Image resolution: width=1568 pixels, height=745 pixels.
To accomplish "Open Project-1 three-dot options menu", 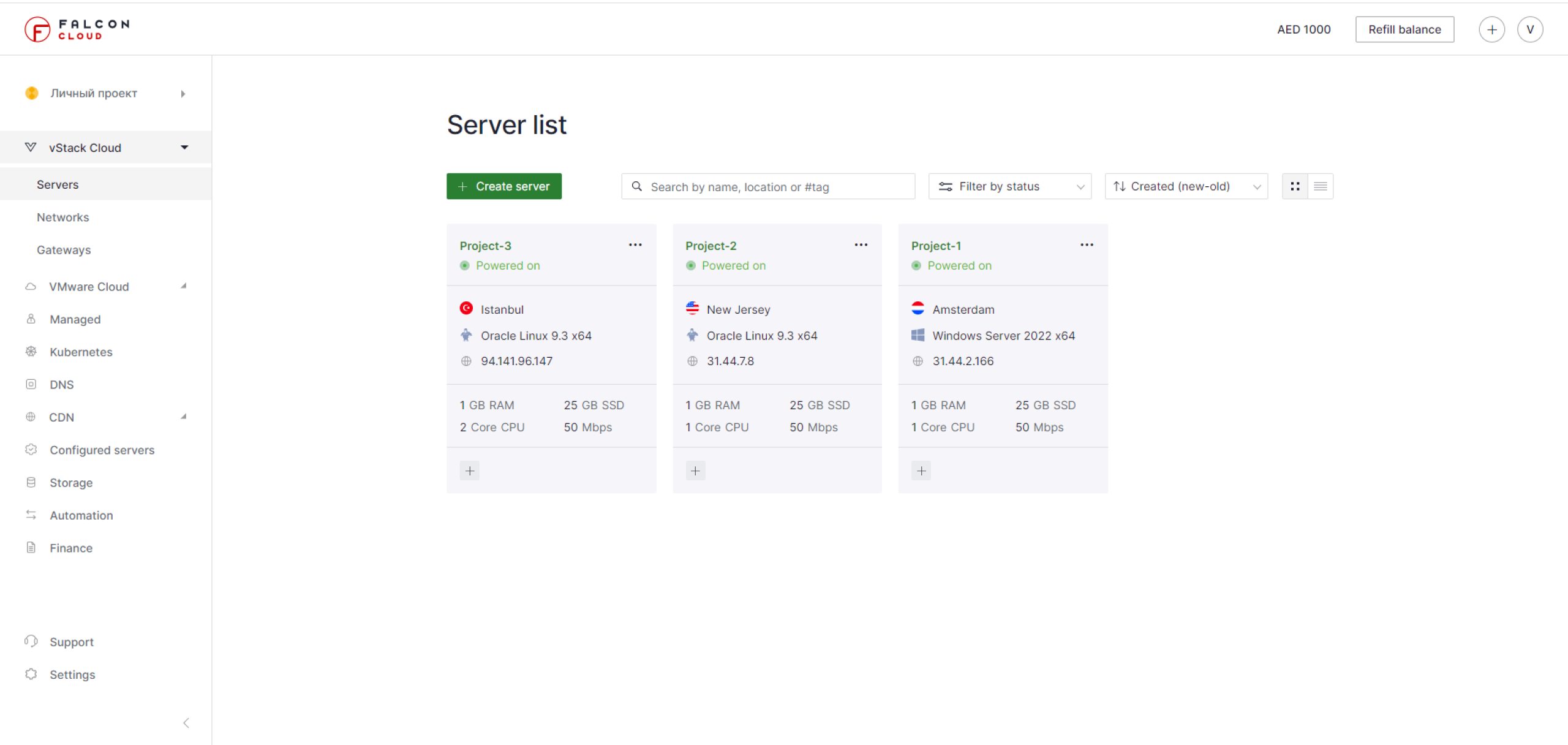I will 1087,245.
